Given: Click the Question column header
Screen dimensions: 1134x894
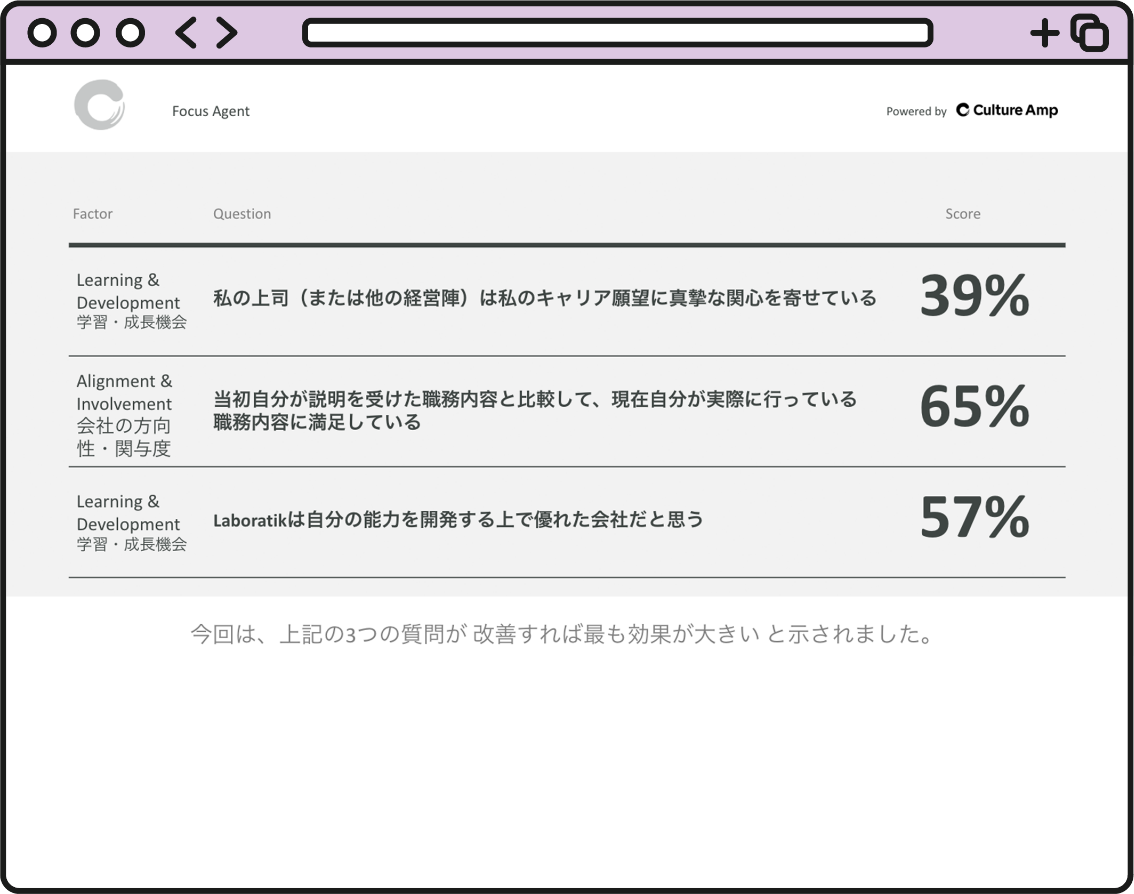Looking at the screenshot, I should [242, 214].
